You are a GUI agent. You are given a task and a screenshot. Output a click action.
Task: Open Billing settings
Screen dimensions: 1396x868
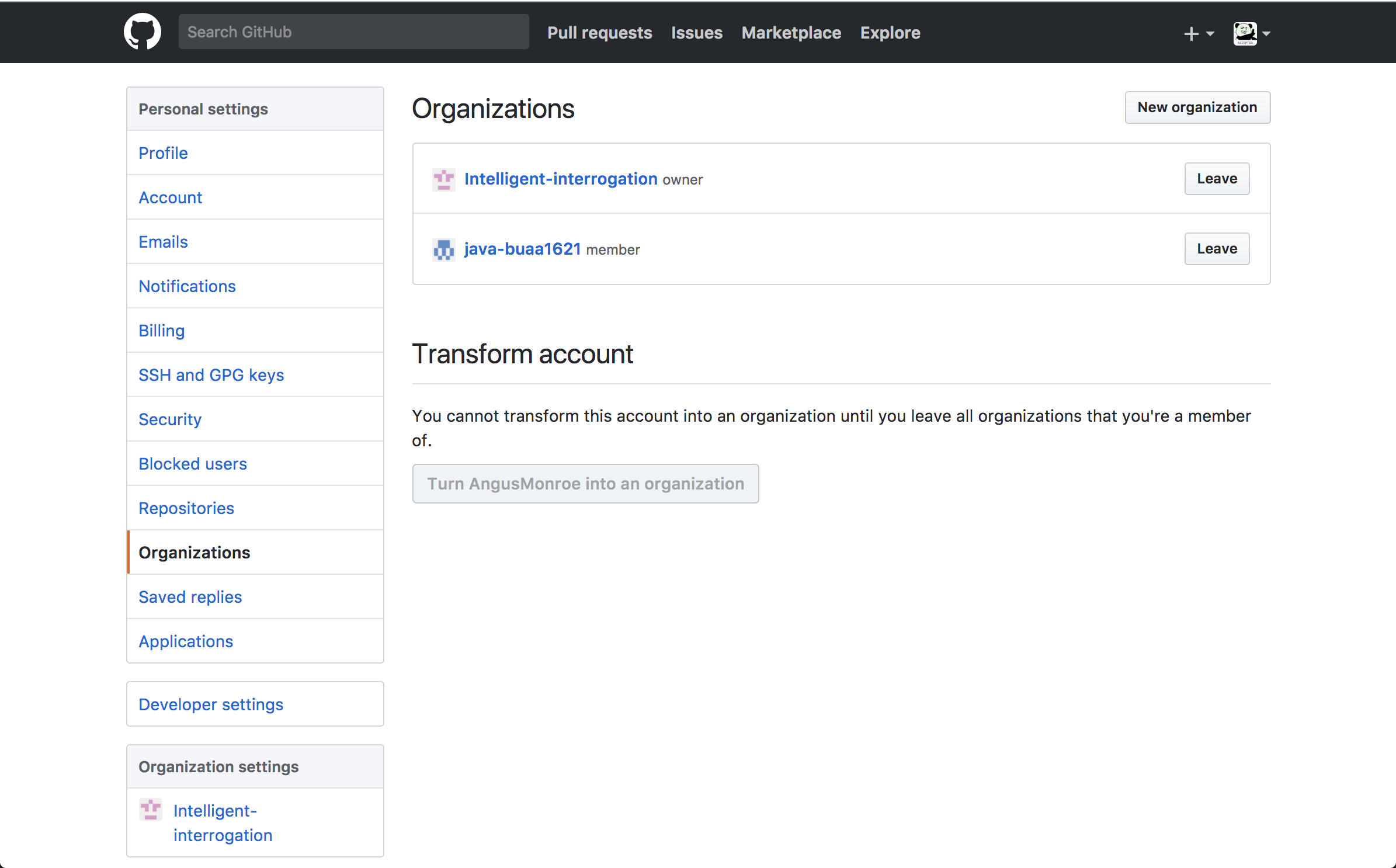tap(255, 331)
